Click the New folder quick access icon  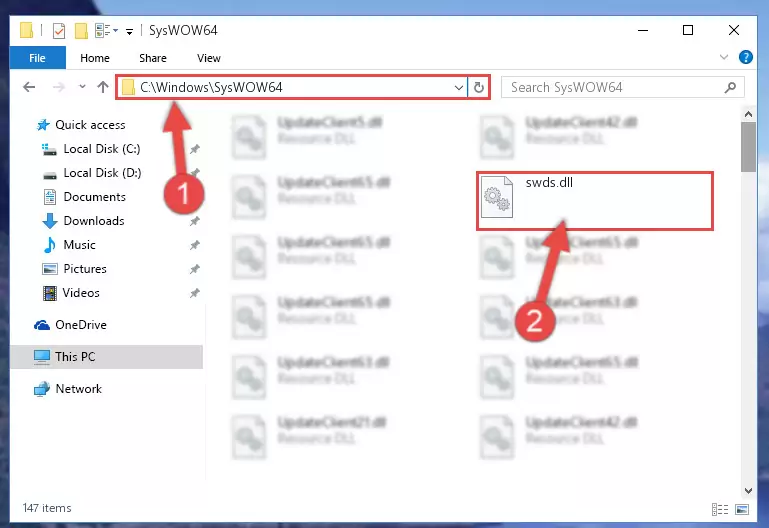(x=81, y=30)
